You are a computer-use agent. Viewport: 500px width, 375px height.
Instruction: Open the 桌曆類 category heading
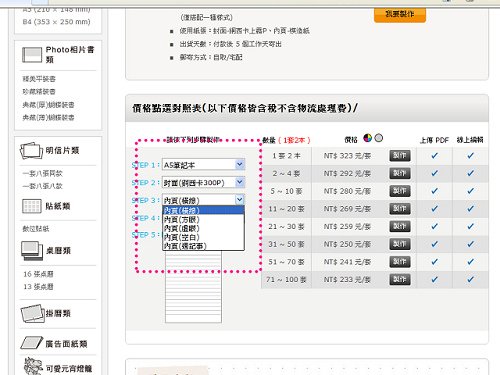58,250
